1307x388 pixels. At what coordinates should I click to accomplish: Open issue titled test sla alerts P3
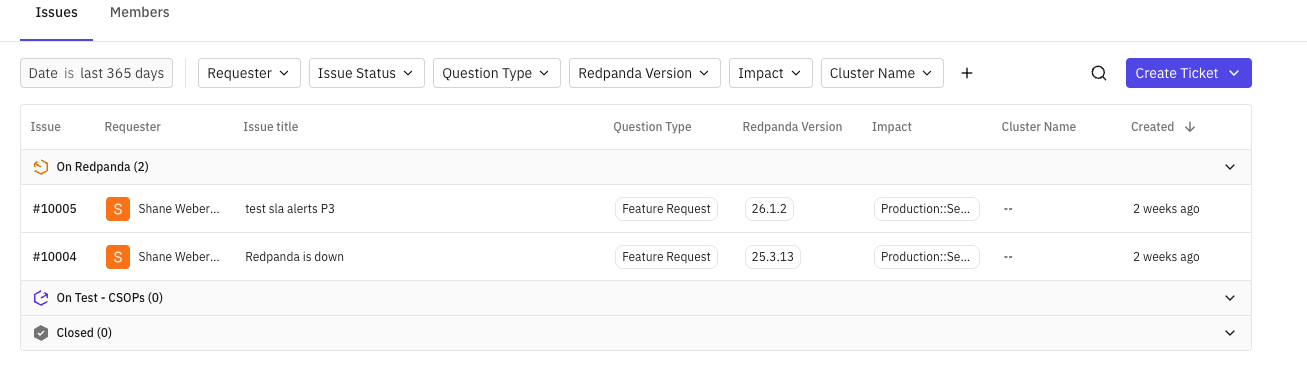point(290,209)
